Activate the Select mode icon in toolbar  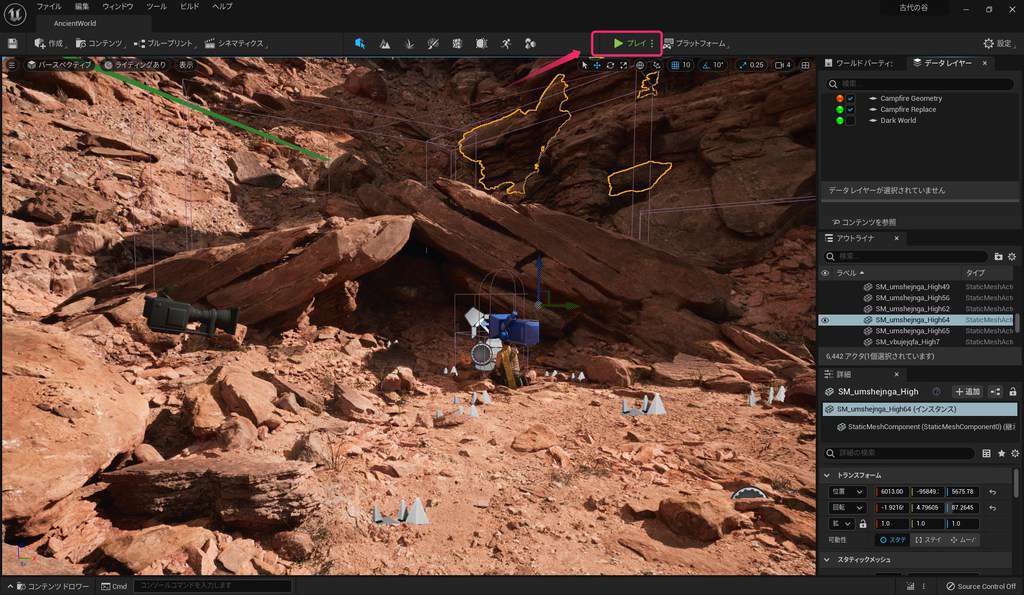[x=360, y=43]
